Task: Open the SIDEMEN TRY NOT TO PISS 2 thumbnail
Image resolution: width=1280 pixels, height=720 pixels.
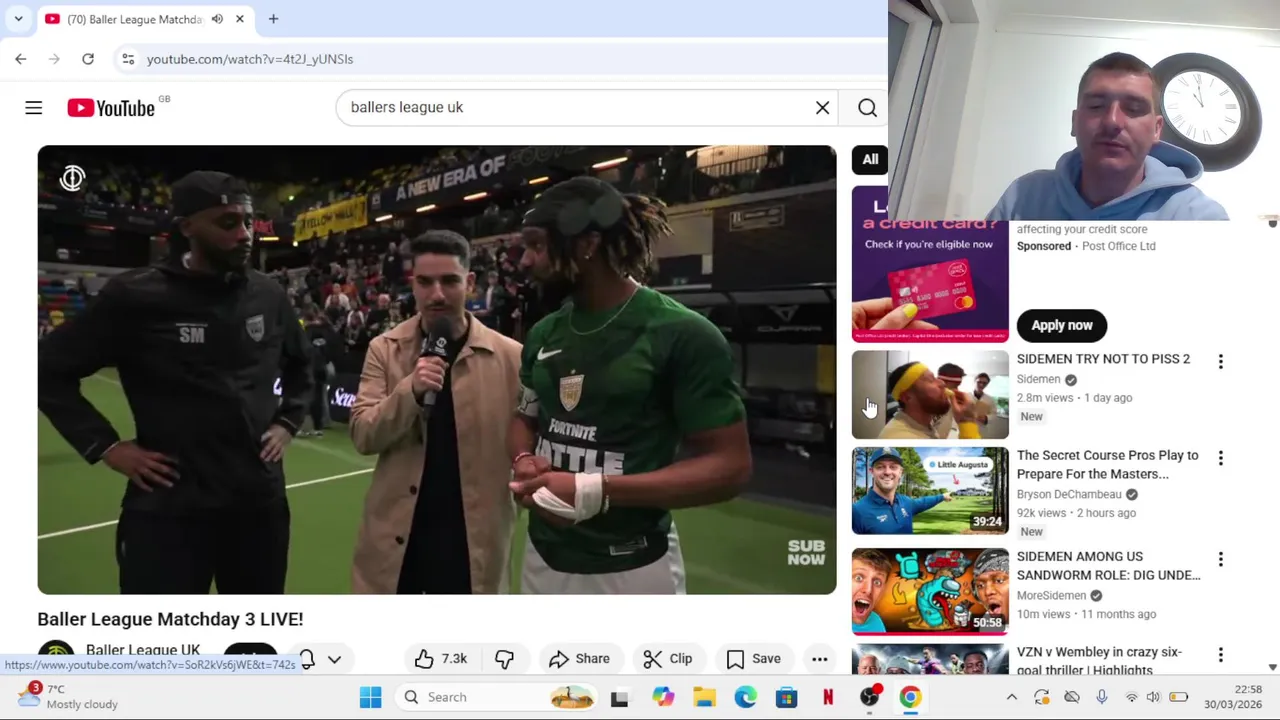Action: [x=930, y=395]
